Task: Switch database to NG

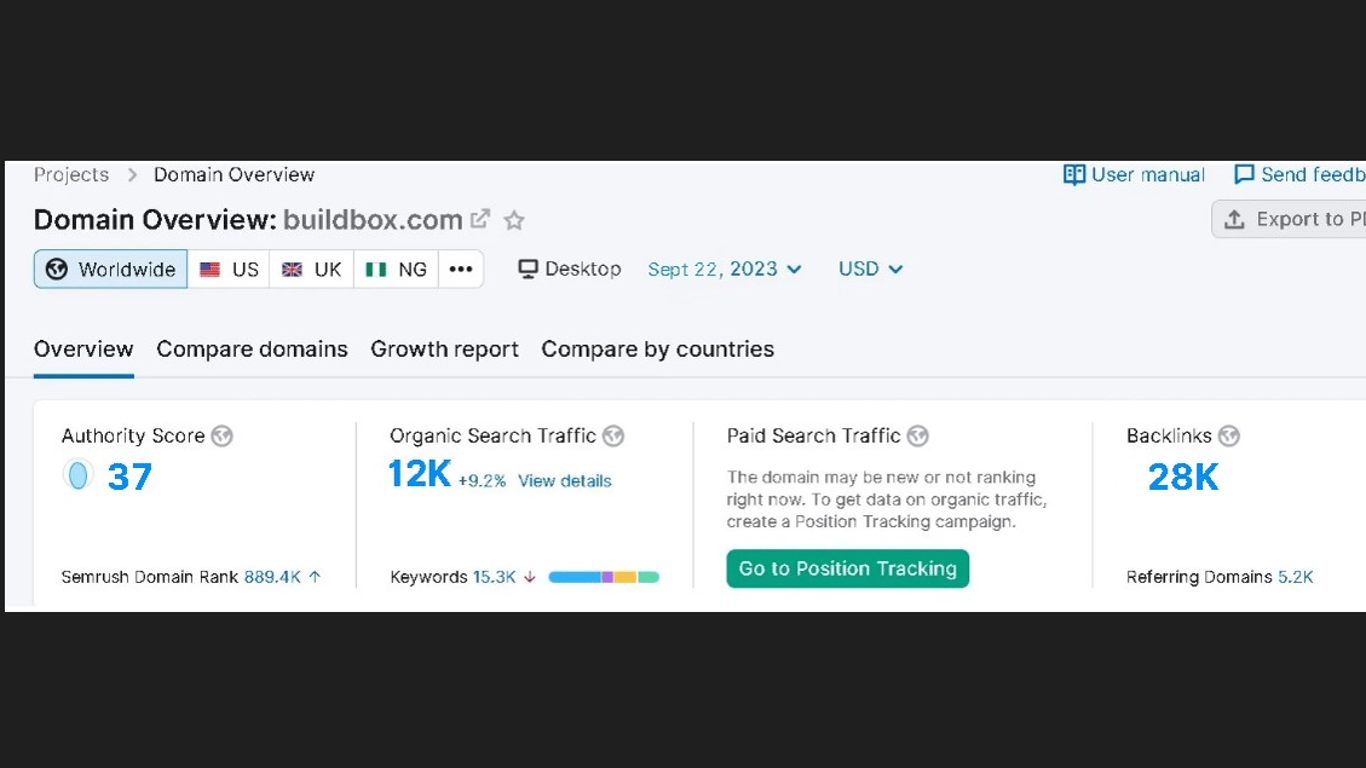Action: (x=396, y=269)
